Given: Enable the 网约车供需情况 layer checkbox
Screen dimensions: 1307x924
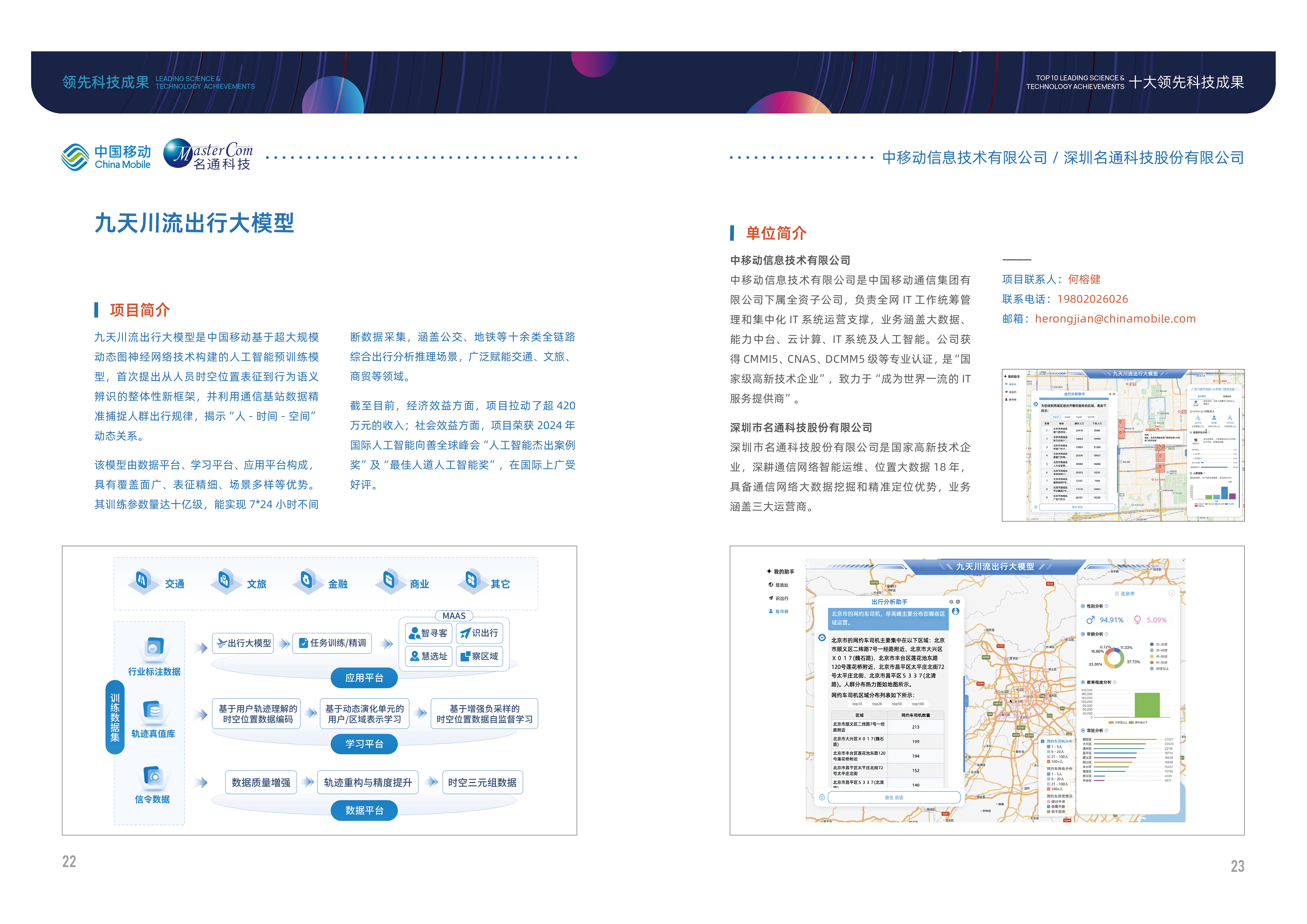Looking at the screenshot, I should tap(1043, 797).
